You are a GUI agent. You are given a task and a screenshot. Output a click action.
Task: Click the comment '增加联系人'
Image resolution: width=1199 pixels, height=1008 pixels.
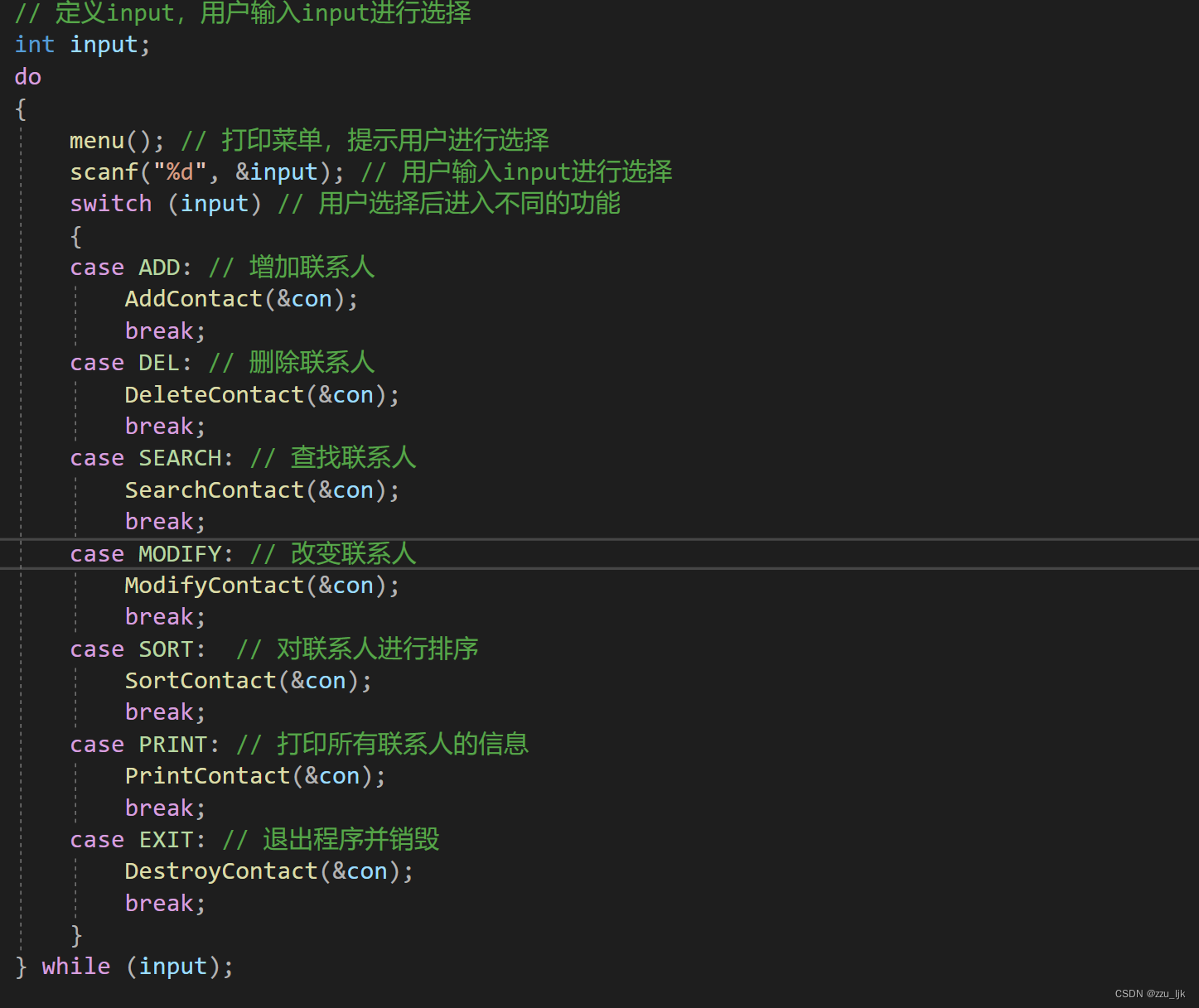coord(312,268)
